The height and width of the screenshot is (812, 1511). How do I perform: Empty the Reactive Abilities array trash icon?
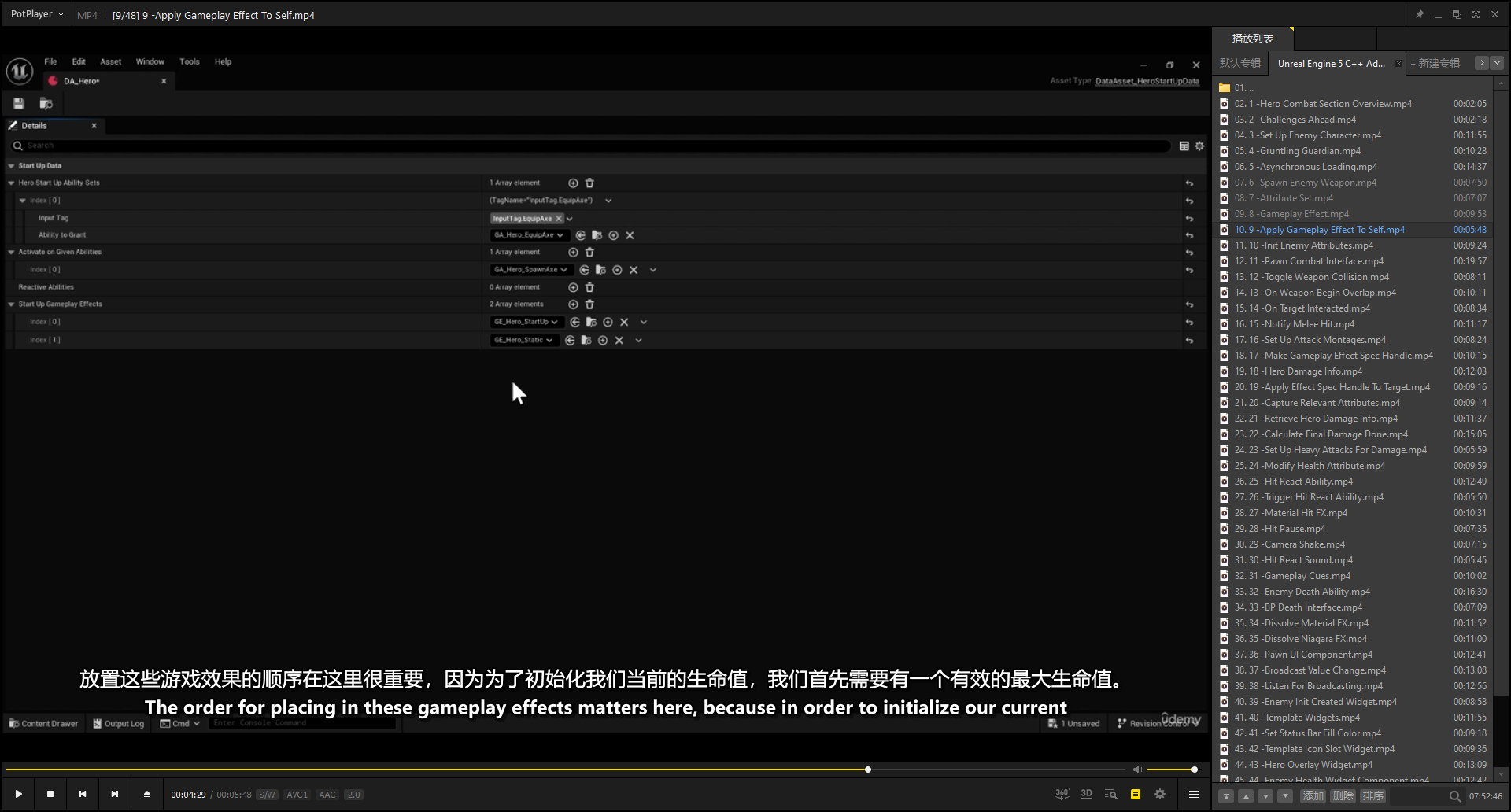click(x=589, y=287)
